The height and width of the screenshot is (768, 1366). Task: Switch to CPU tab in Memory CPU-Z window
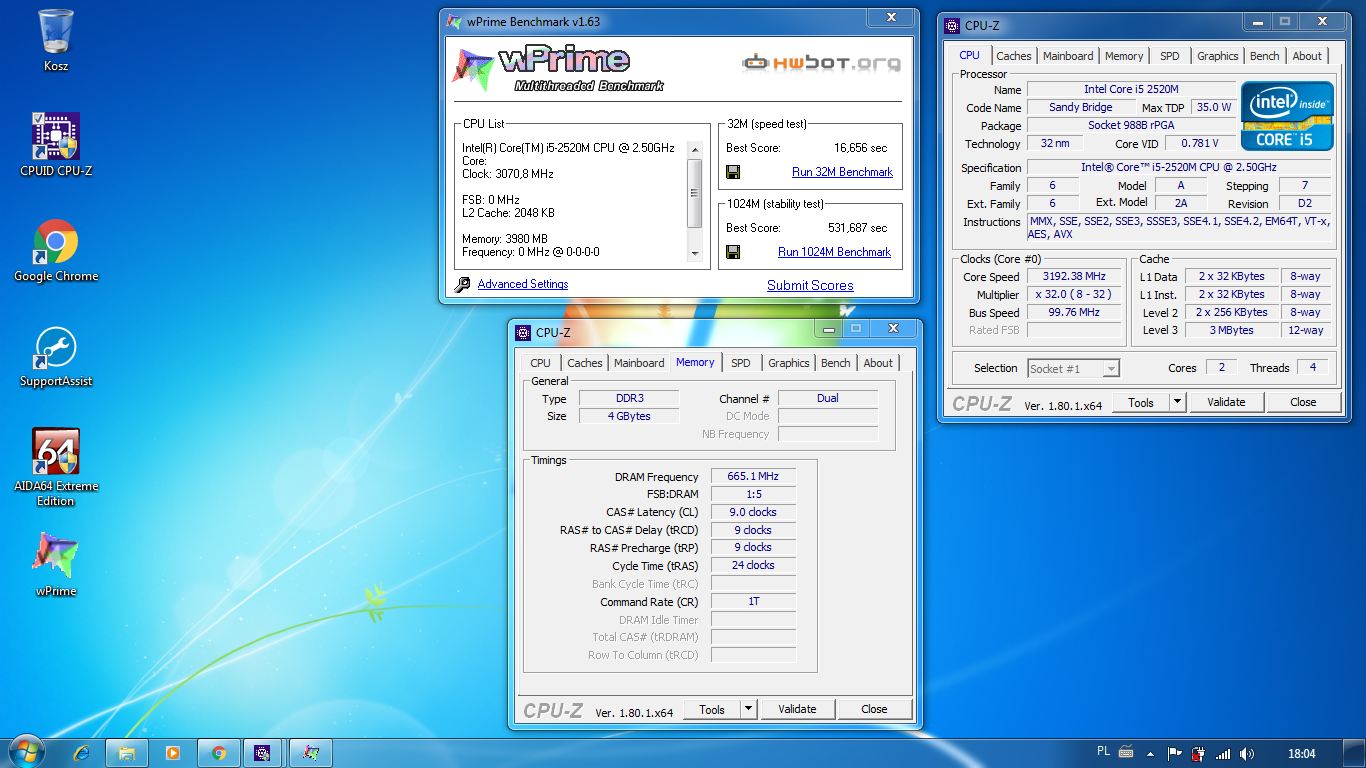[540, 363]
